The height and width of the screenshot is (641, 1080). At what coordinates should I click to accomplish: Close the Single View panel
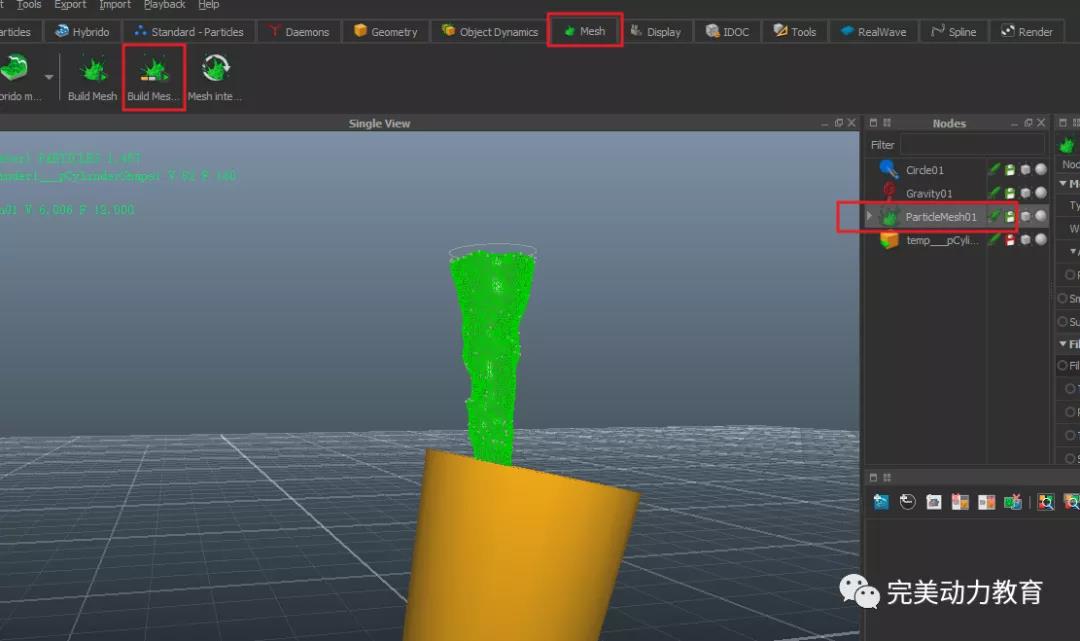coord(852,123)
